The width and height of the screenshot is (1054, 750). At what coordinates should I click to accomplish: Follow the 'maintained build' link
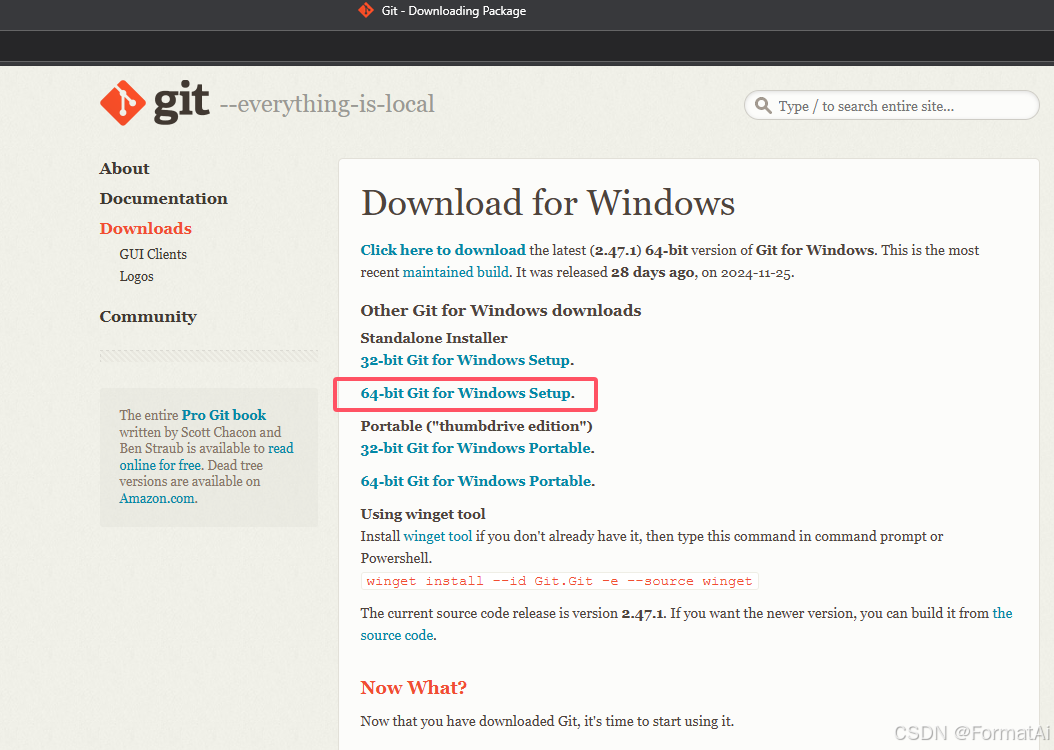click(x=456, y=272)
